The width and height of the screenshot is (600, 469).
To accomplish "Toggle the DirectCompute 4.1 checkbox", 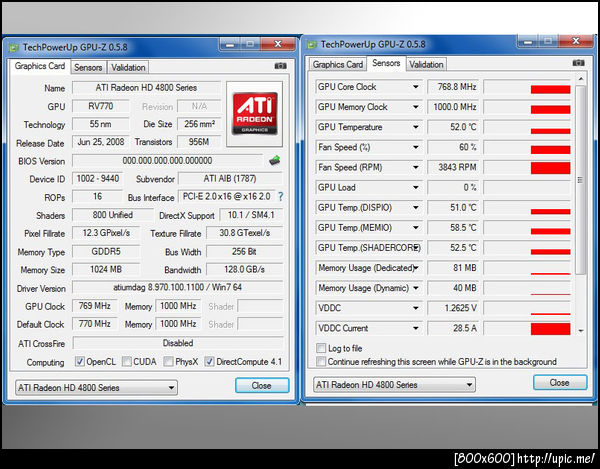I will (x=209, y=362).
